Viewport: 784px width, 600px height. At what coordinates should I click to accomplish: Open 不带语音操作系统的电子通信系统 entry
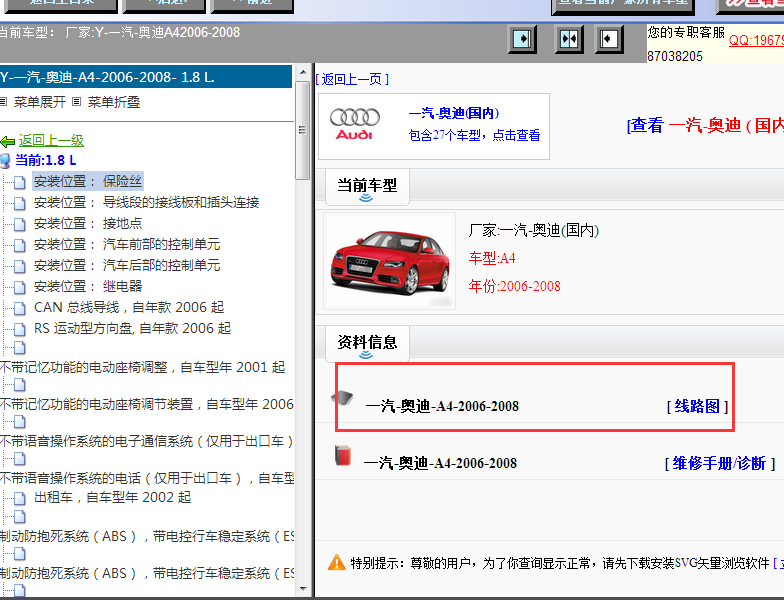coord(147,442)
